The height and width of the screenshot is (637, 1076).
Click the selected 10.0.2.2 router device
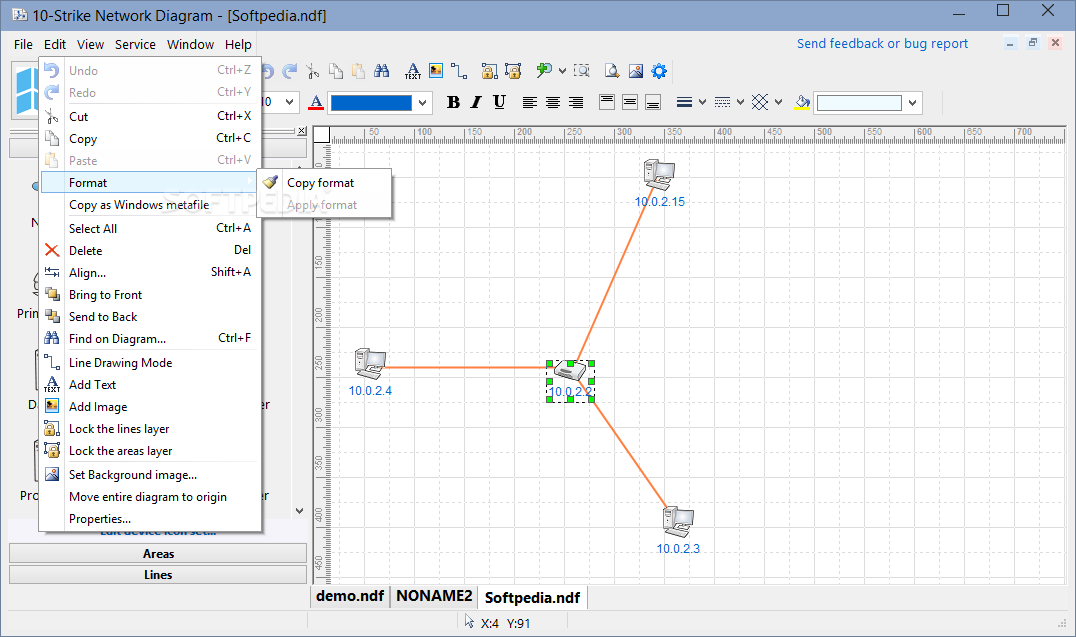(x=570, y=371)
